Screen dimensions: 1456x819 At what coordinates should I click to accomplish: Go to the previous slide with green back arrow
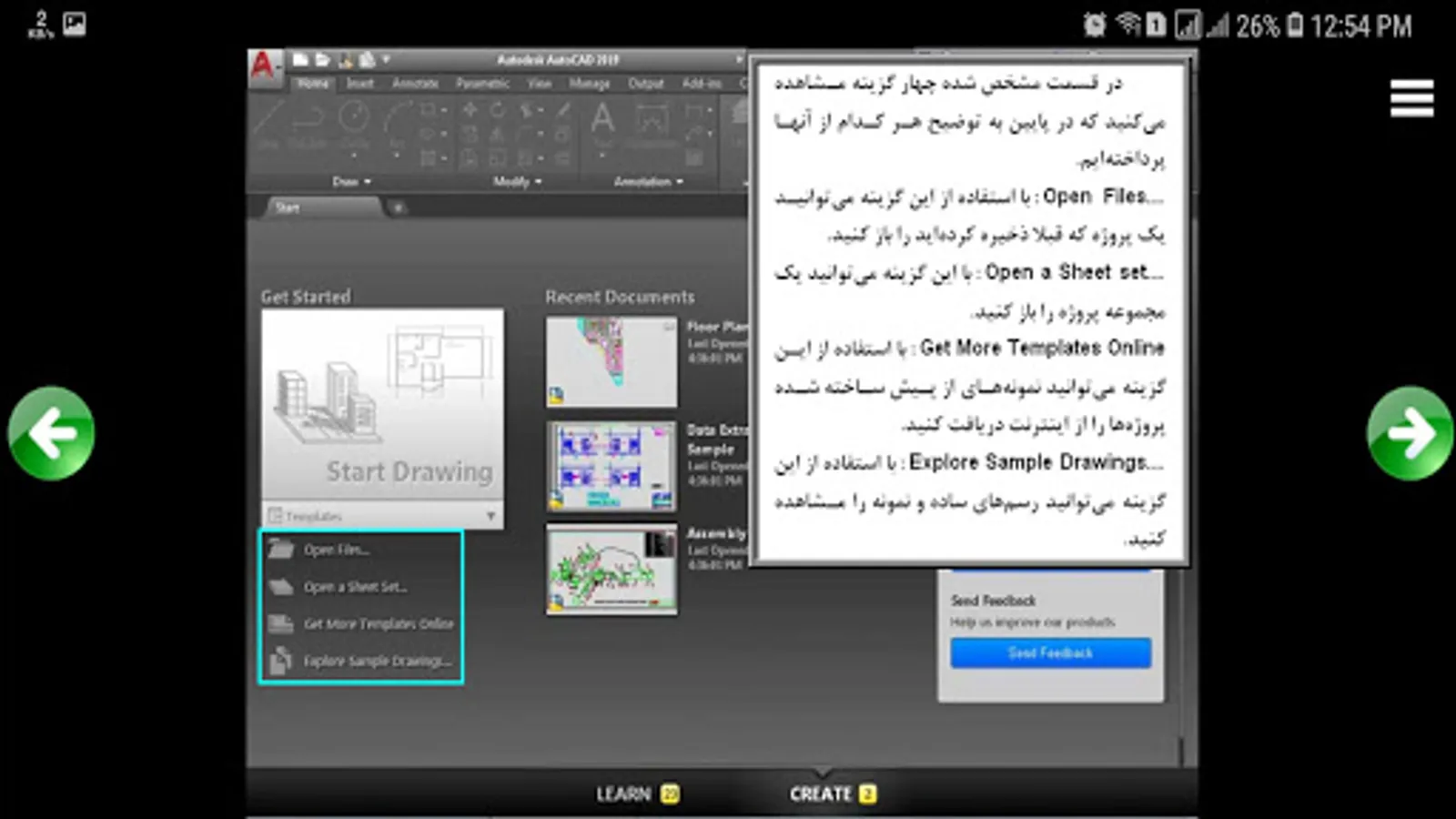51,433
